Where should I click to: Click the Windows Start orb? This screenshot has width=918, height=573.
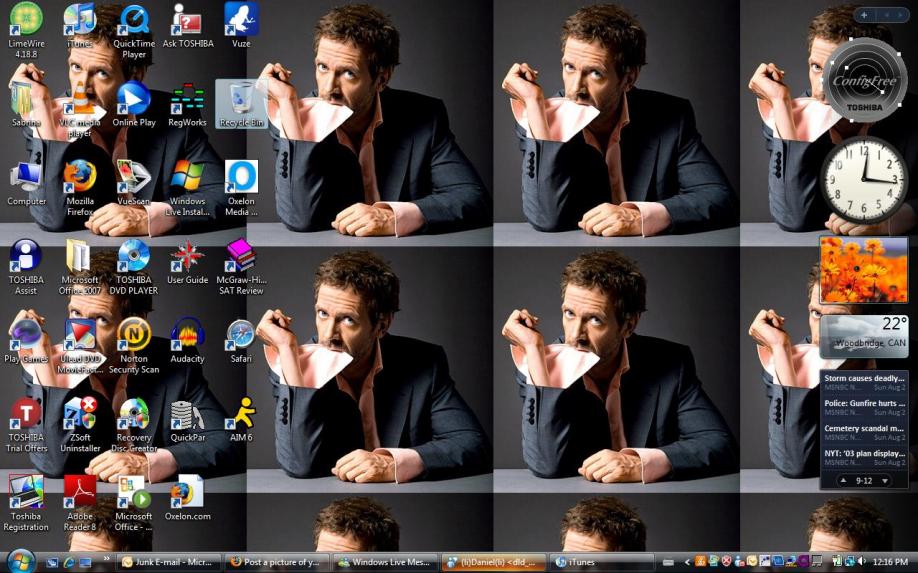[x=20, y=561]
